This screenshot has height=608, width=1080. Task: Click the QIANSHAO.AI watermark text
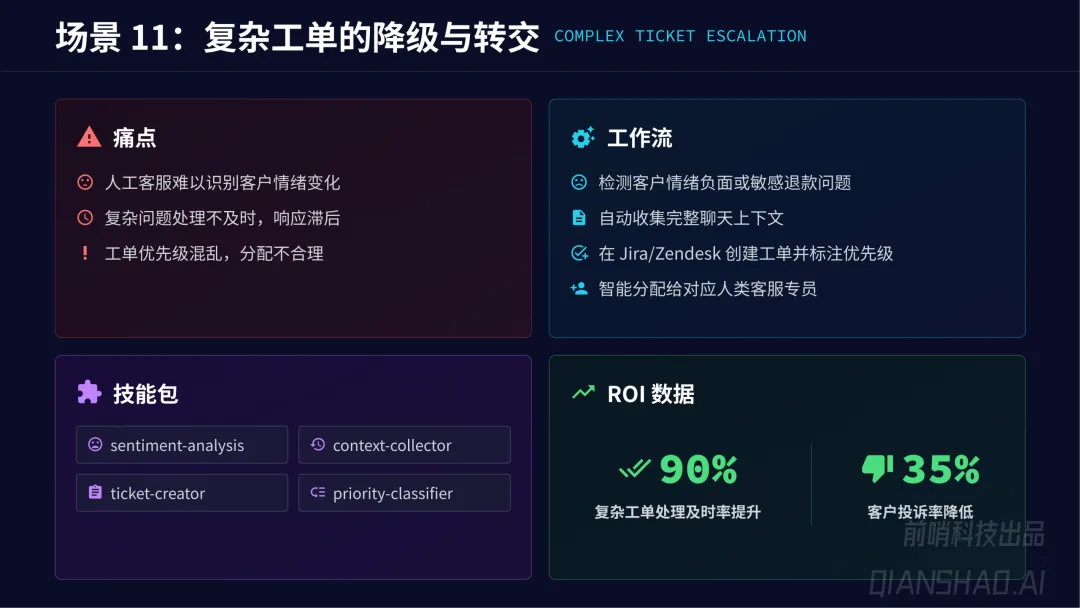(x=956, y=582)
